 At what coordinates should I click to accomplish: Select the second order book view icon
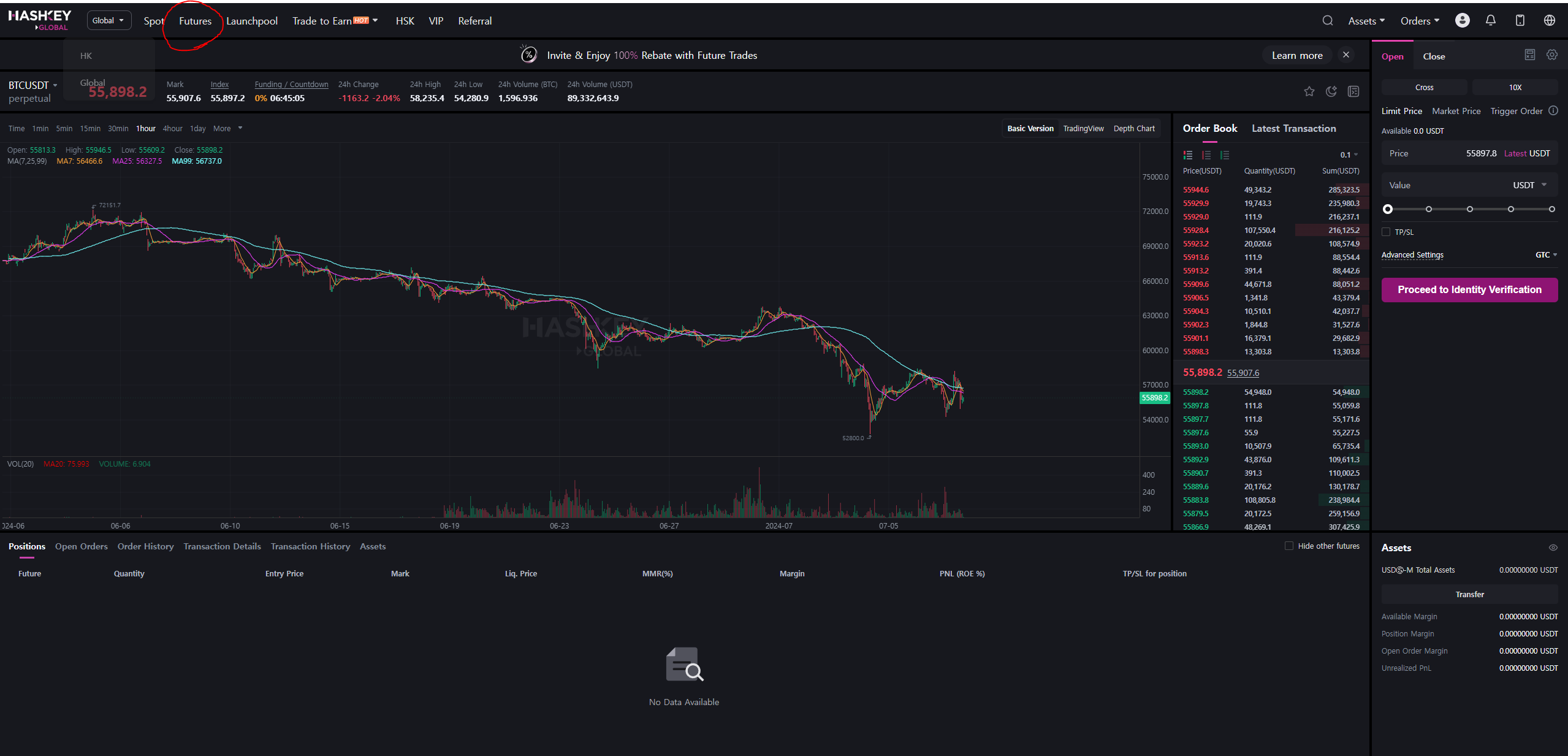[x=1206, y=155]
